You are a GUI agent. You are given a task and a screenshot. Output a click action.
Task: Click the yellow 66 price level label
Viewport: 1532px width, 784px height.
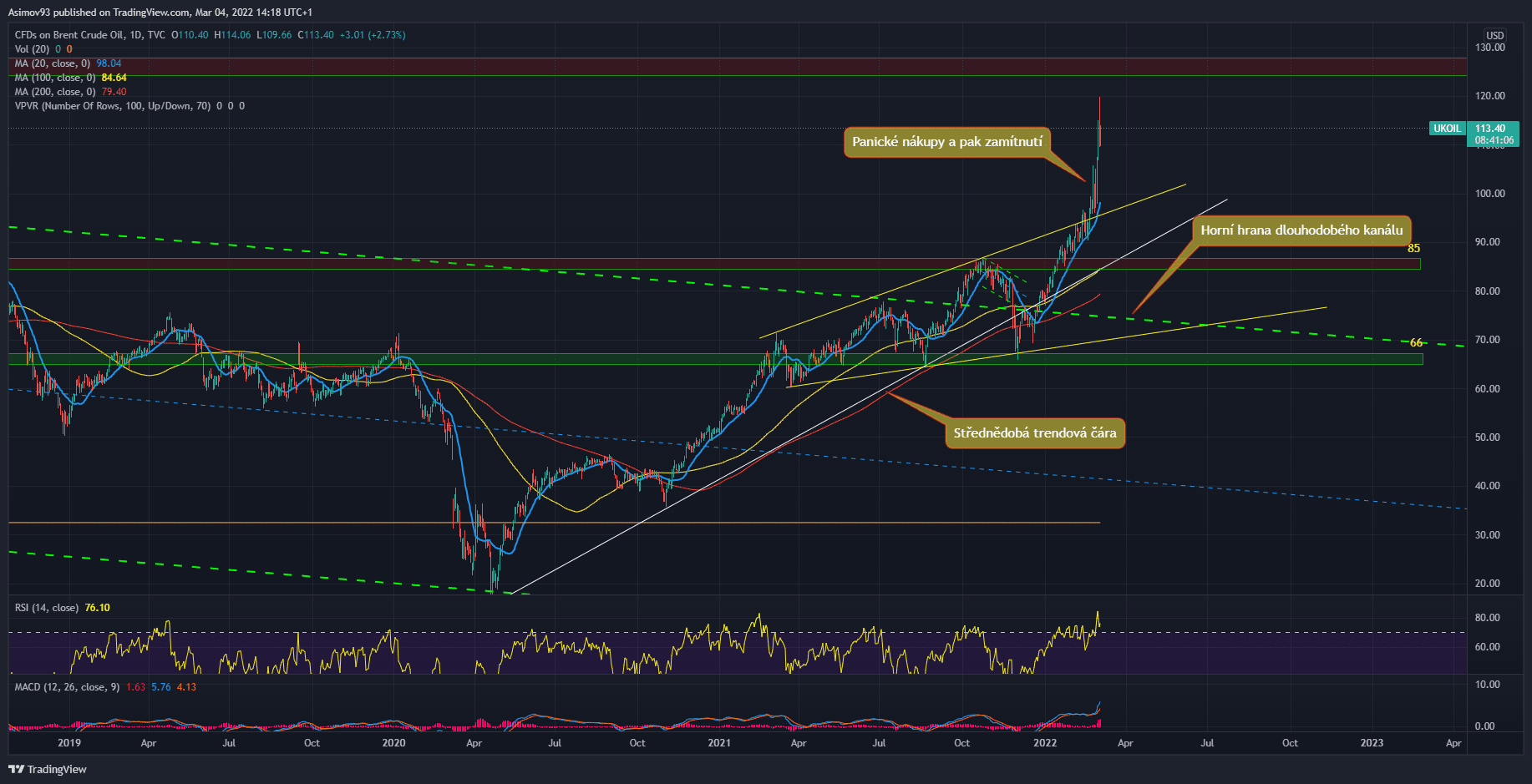point(1416,342)
